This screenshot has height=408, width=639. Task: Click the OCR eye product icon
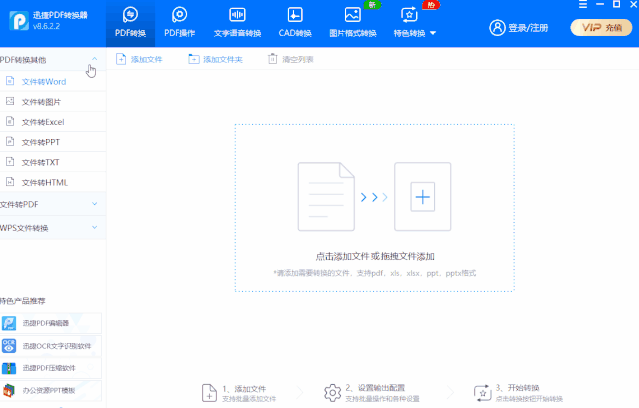(x=9, y=346)
